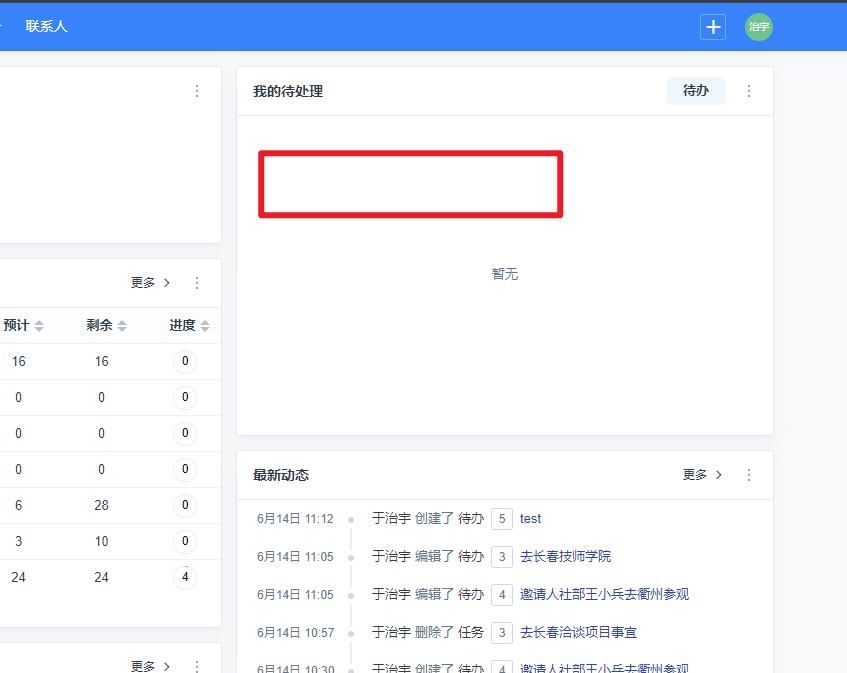The height and width of the screenshot is (673, 847).
Task: Click 更多 link above the 预计 table
Action: point(151,282)
